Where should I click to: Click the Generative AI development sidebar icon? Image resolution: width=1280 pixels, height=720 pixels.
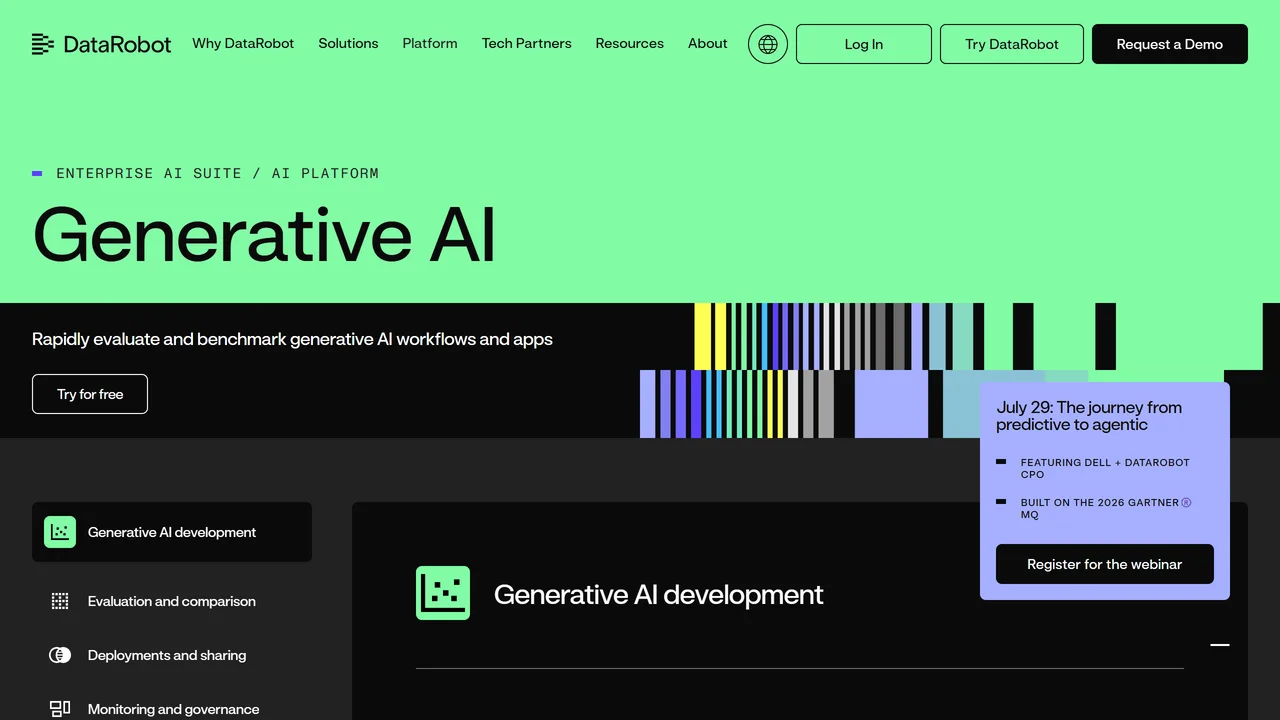point(60,532)
